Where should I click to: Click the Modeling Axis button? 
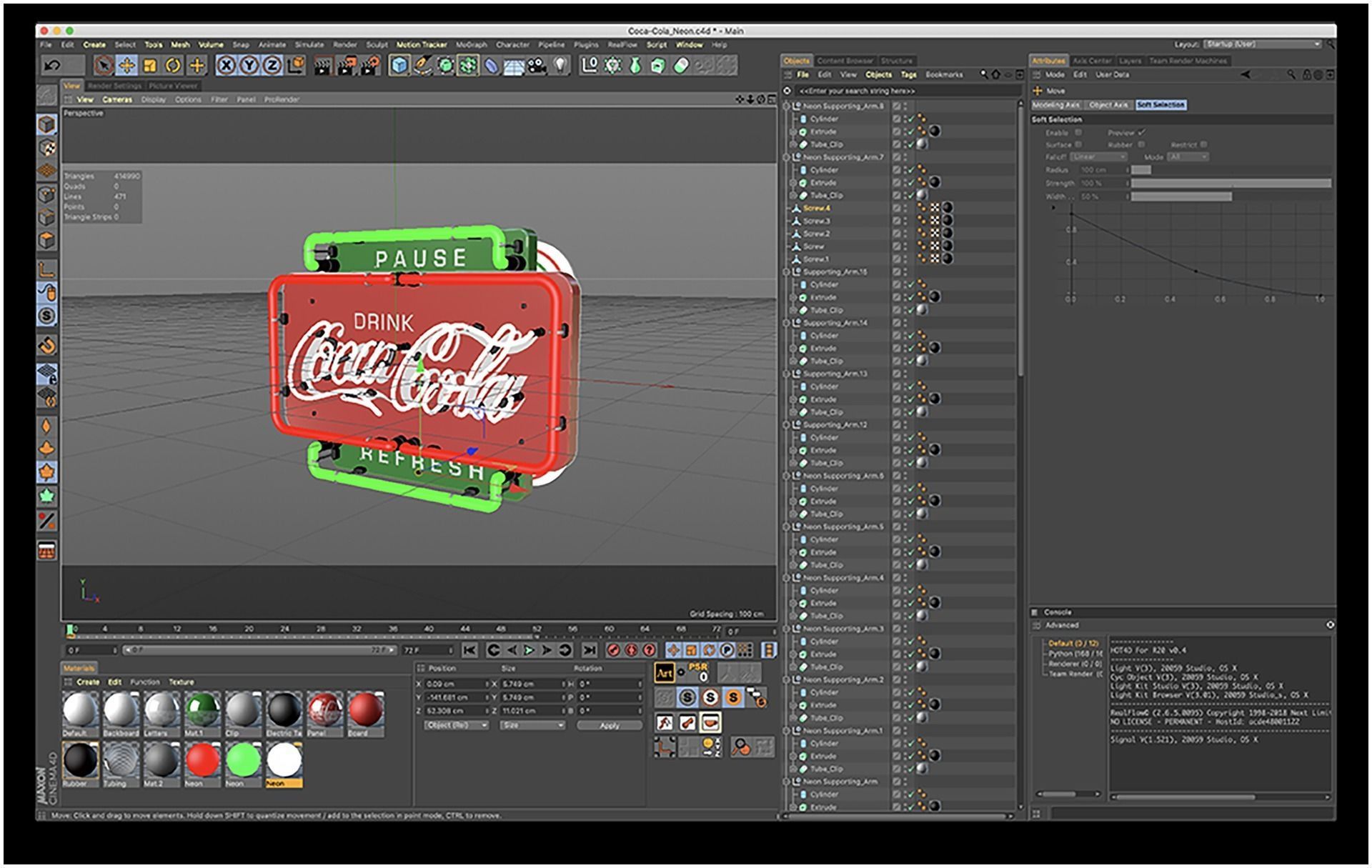[x=1056, y=105]
